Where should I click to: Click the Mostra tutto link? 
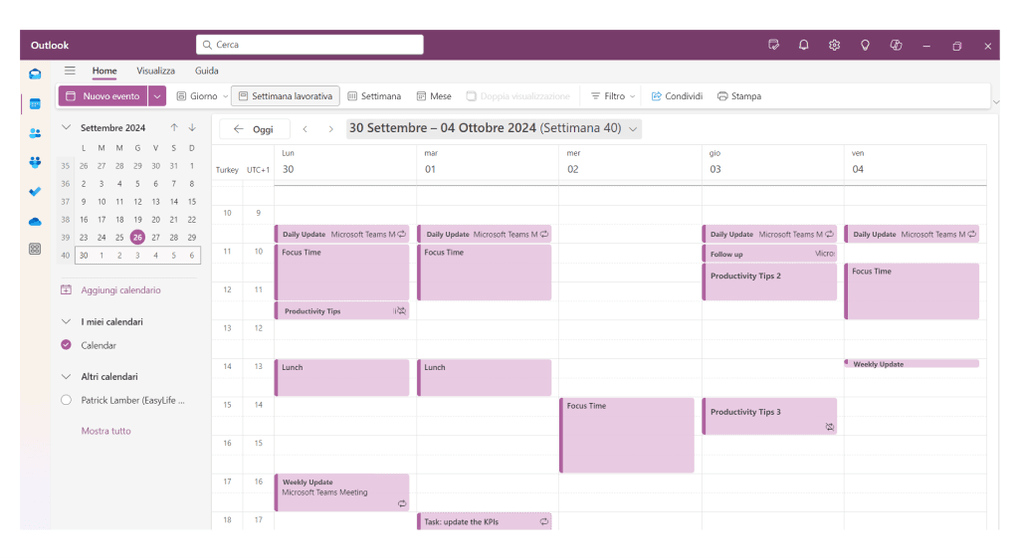pyautogui.click(x=106, y=431)
